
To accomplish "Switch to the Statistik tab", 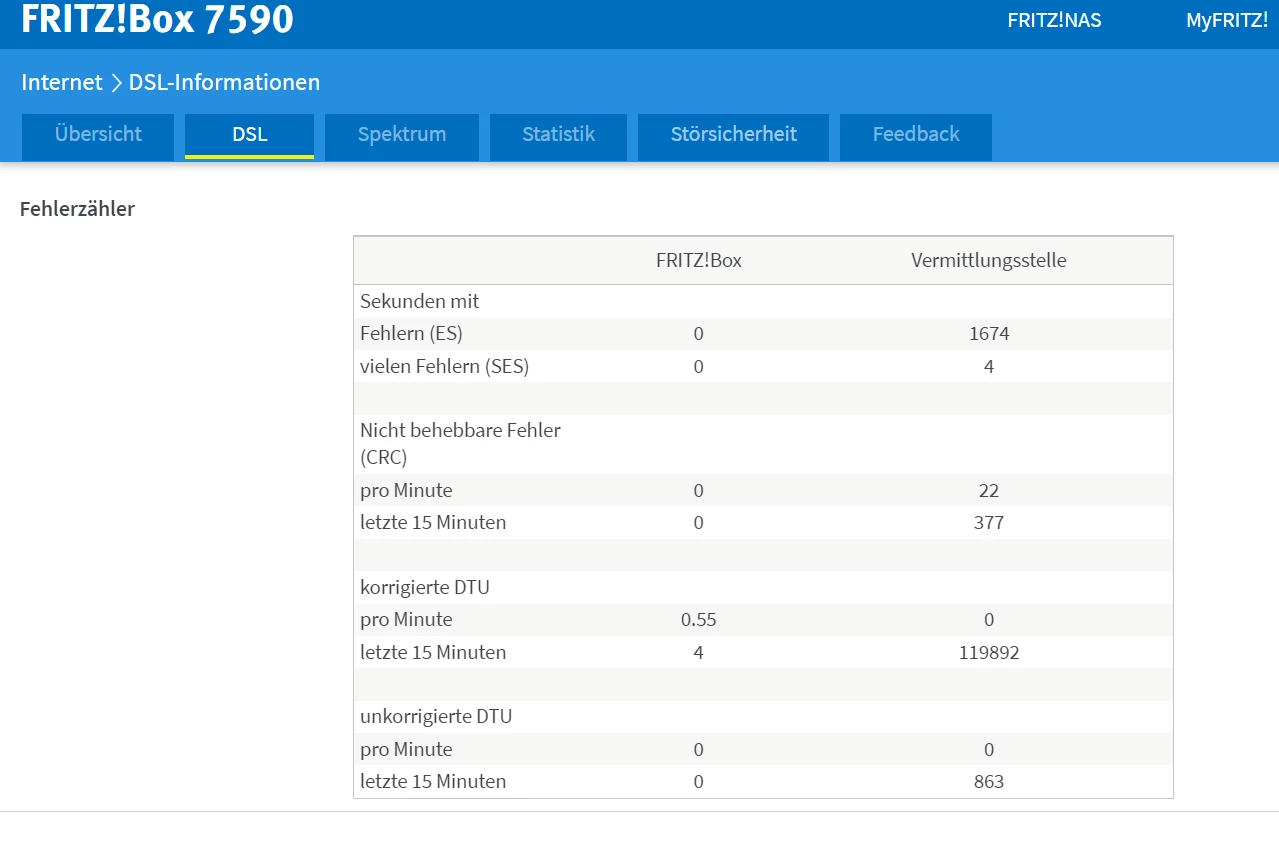I will click(x=558, y=135).
